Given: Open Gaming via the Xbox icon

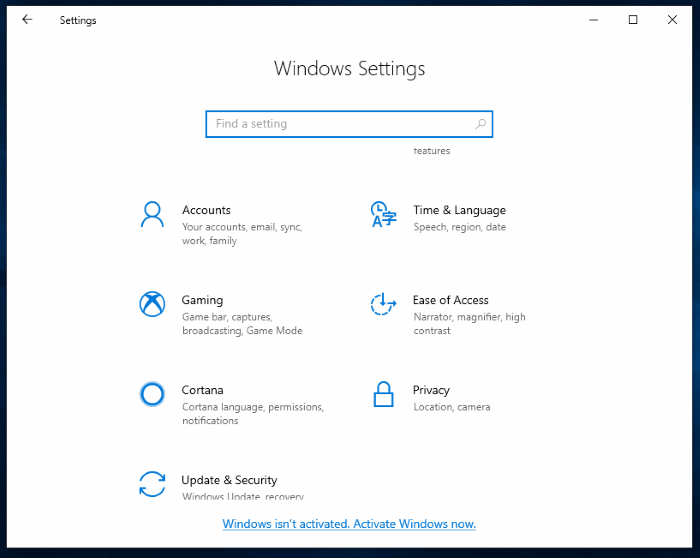Looking at the screenshot, I should coord(152,304).
